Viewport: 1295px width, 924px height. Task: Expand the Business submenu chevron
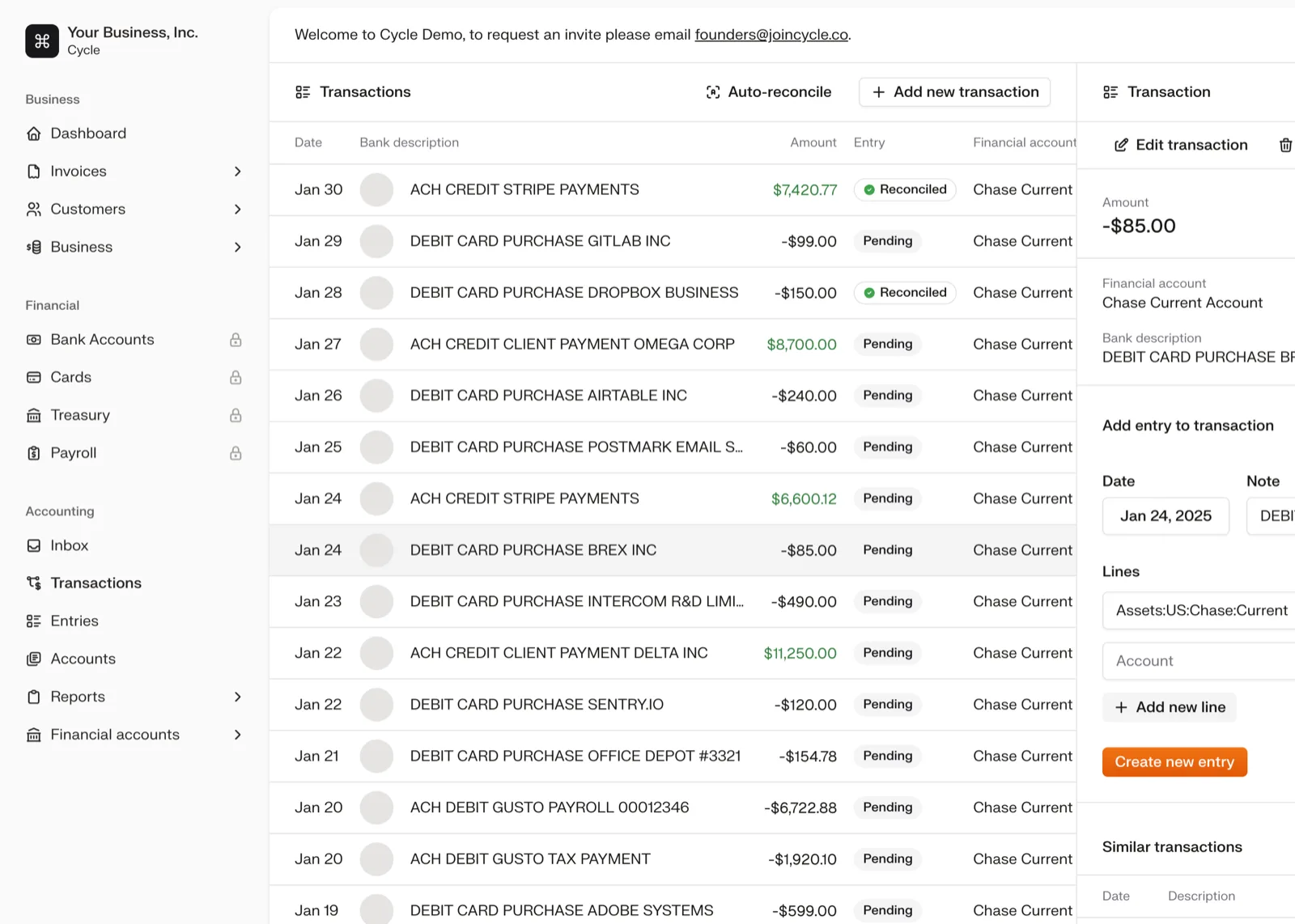(x=238, y=248)
